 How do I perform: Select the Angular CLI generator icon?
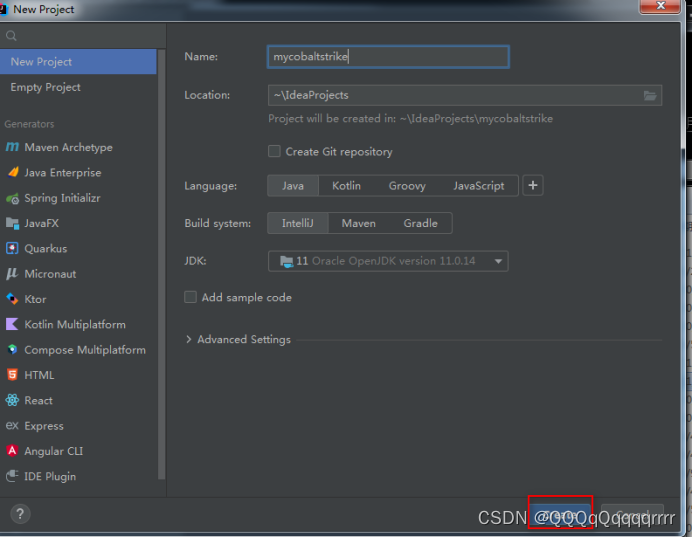tap(12, 451)
